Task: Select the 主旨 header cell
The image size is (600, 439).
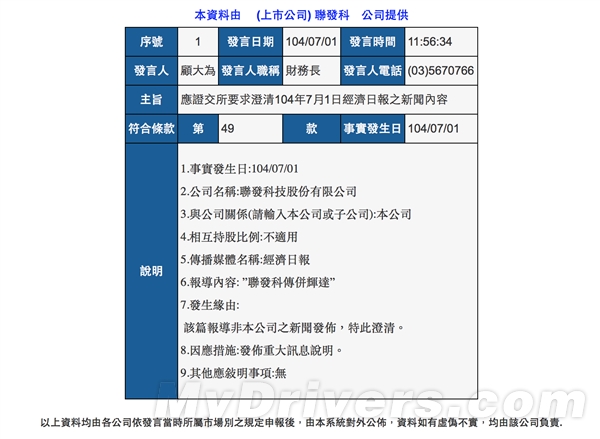Action: pyautogui.click(x=152, y=100)
